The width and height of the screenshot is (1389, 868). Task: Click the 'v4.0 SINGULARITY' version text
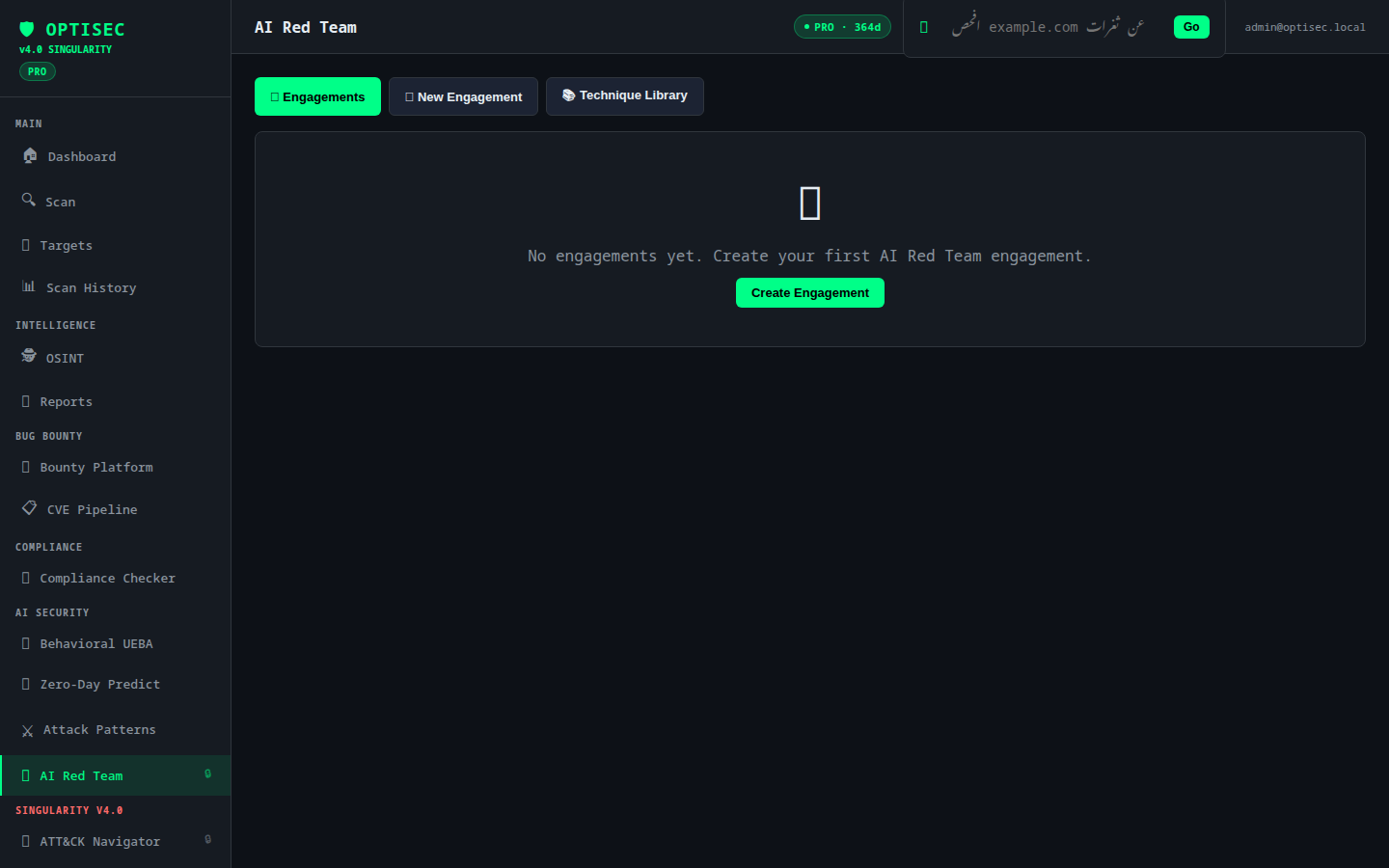point(66,49)
